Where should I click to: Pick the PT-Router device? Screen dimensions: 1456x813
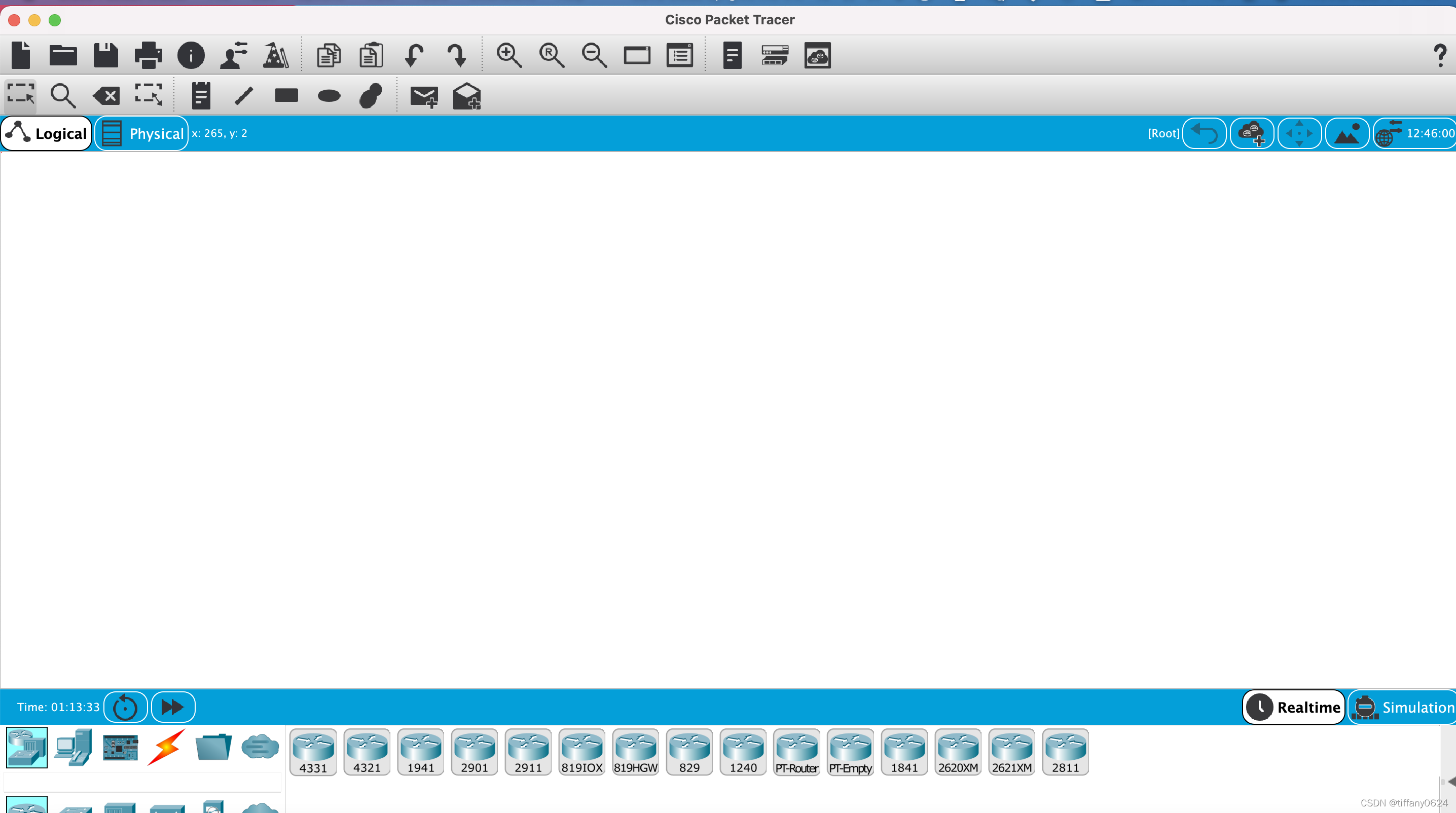click(796, 752)
